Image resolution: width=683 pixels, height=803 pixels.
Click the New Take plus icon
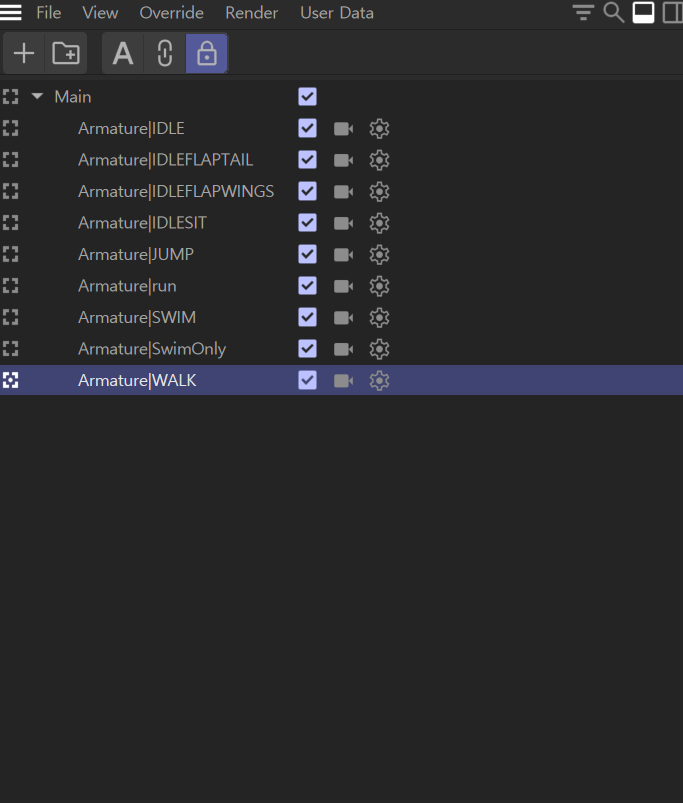(24, 54)
